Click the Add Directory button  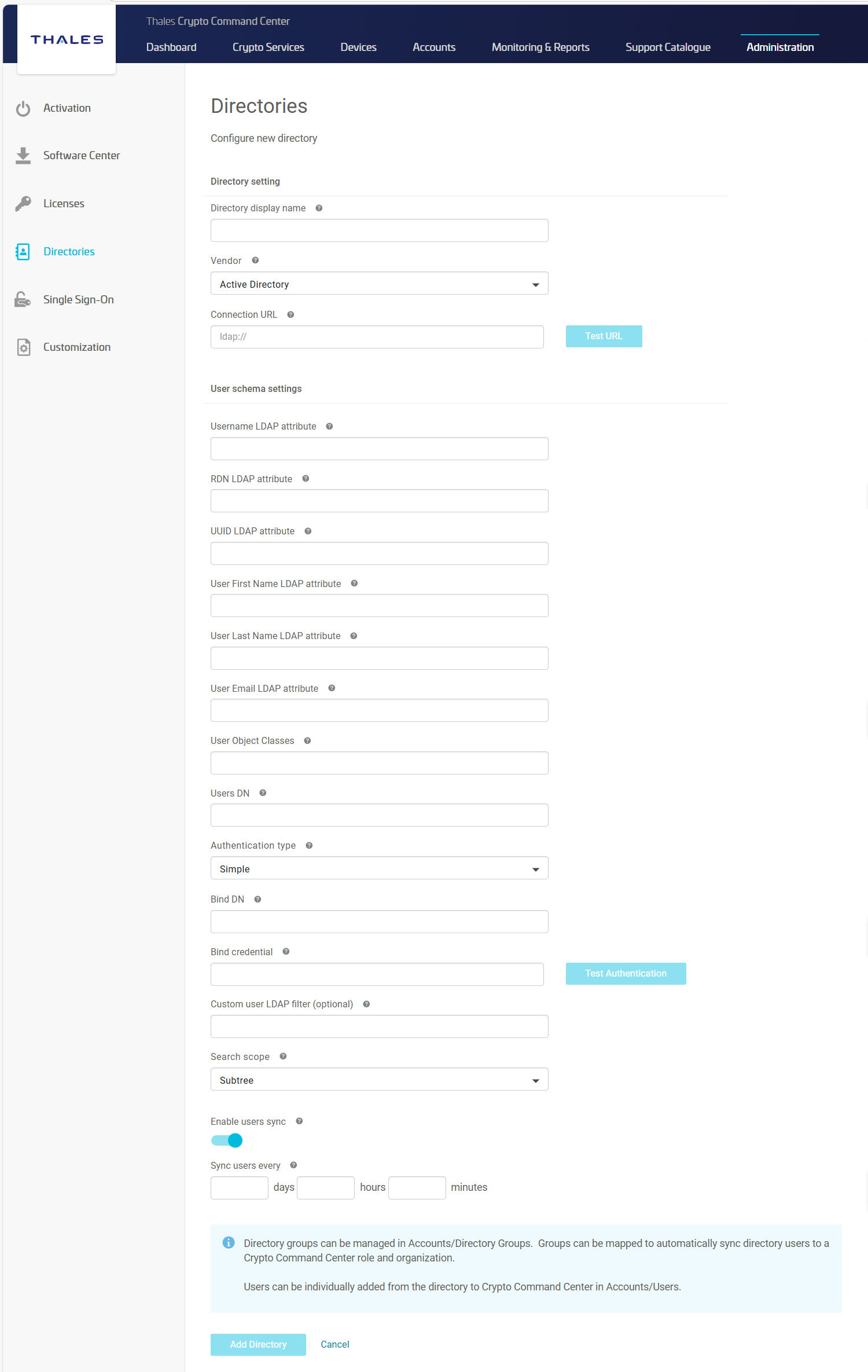tap(258, 1344)
